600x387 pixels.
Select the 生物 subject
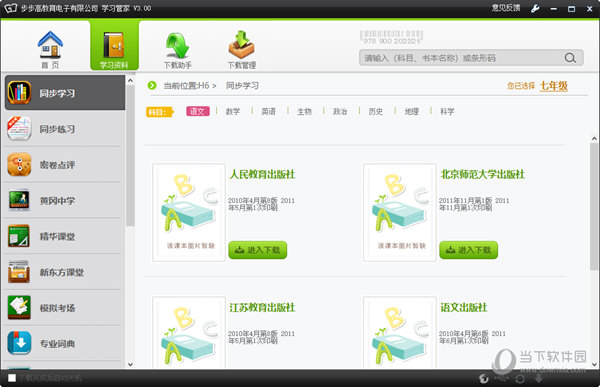click(304, 111)
